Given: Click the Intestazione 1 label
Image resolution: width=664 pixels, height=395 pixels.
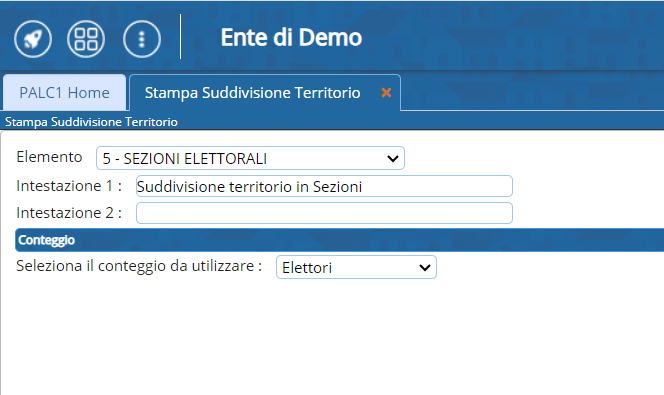Looking at the screenshot, I should click(x=69, y=186).
